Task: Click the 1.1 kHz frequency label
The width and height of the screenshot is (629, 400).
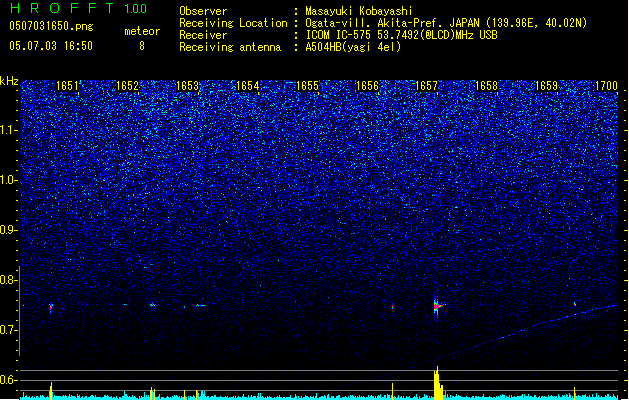Action: point(9,130)
